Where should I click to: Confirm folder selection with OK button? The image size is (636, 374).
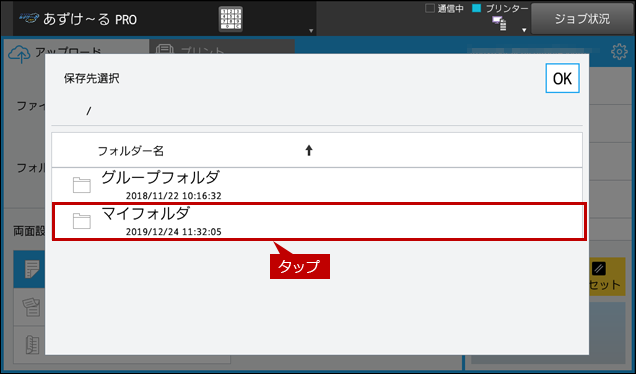point(562,78)
